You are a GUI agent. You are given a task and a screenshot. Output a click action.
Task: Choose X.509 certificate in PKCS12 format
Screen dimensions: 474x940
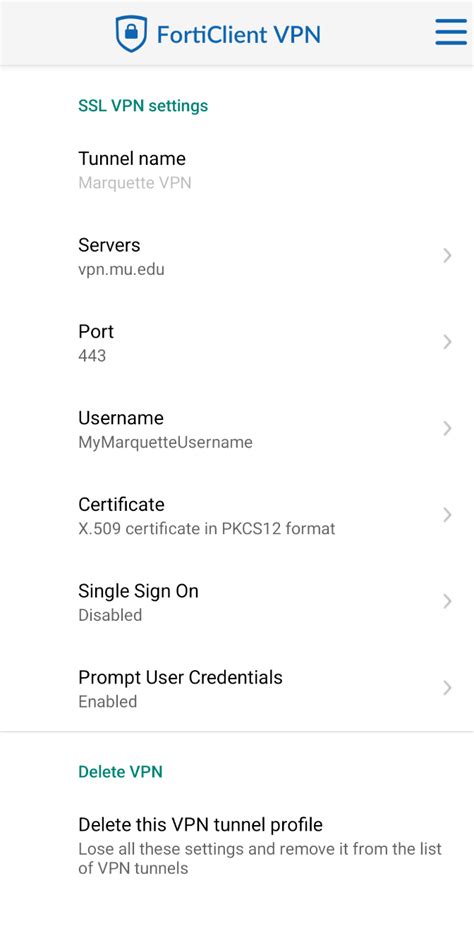point(207,529)
